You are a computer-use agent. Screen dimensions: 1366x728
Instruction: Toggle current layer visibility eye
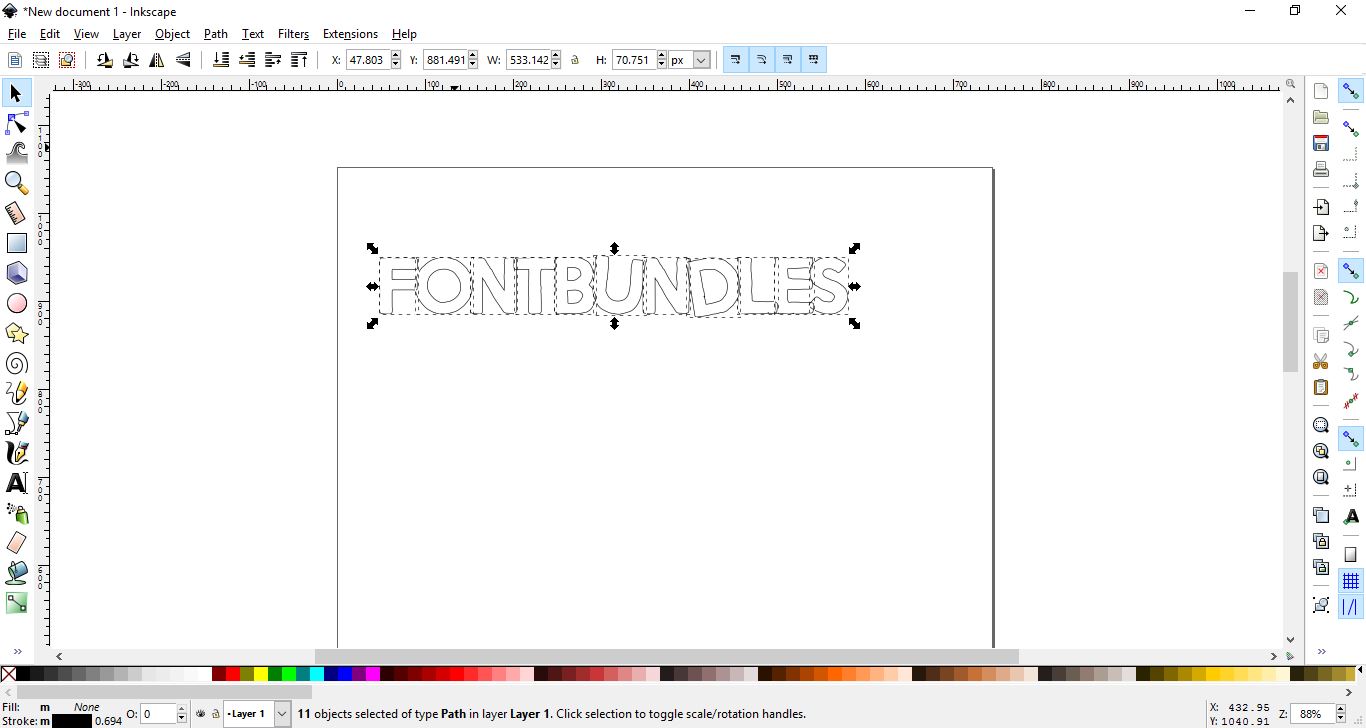tap(201, 714)
